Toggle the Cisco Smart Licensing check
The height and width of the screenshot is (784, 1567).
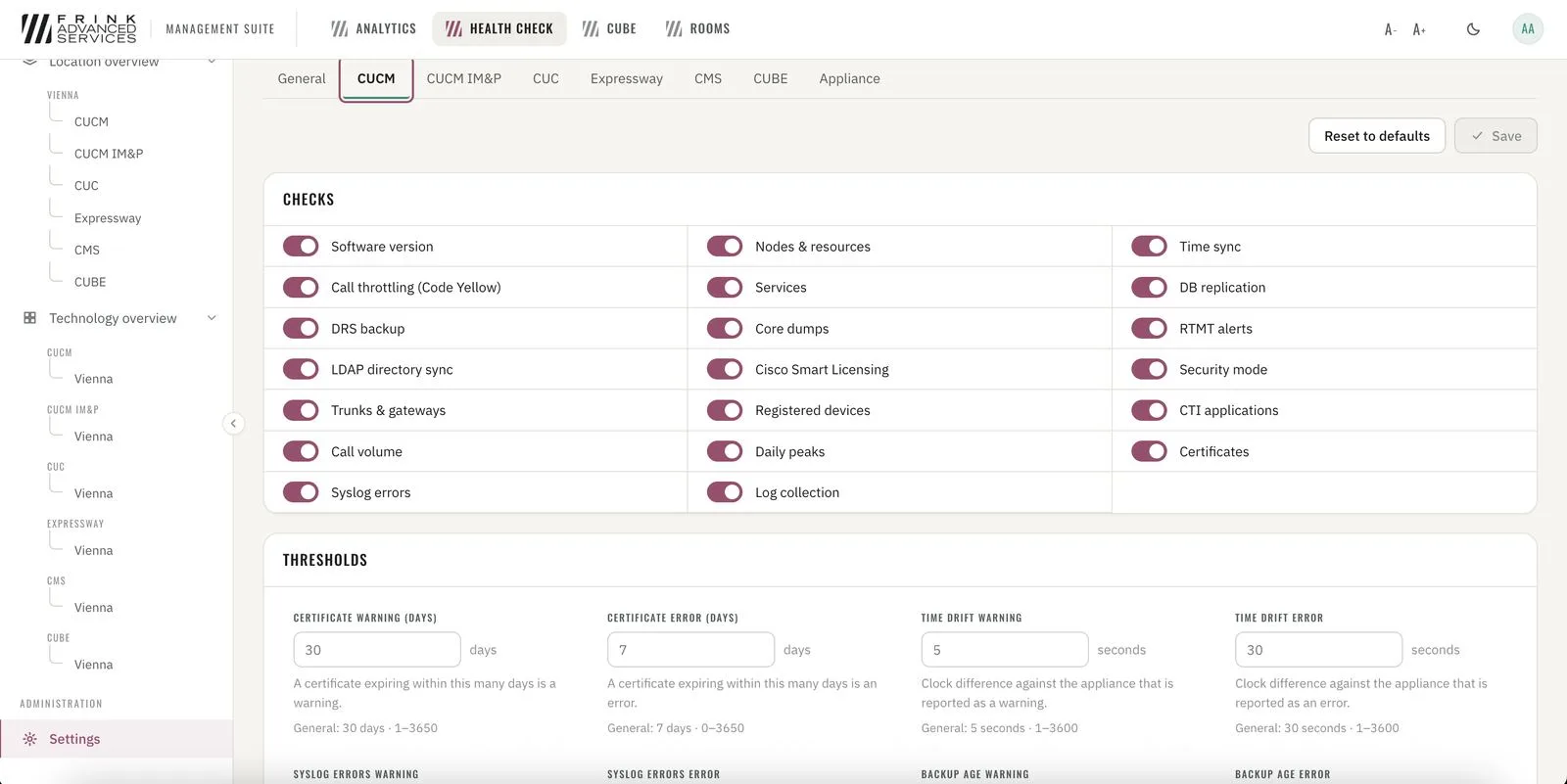pyautogui.click(x=725, y=369)
